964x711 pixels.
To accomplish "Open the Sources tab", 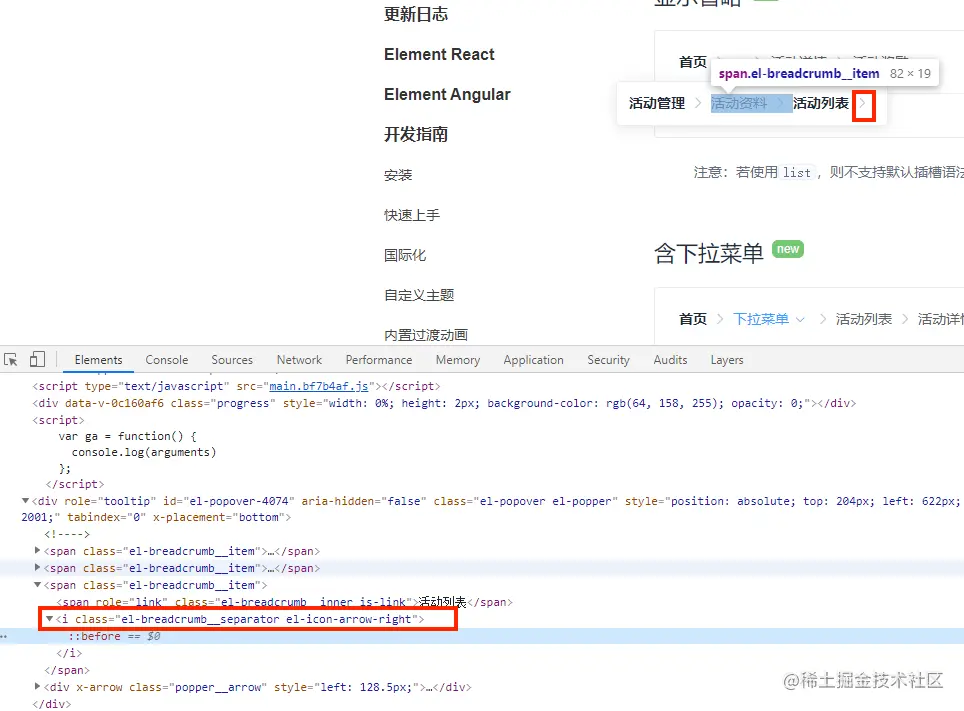I will (x=232, y=360).
